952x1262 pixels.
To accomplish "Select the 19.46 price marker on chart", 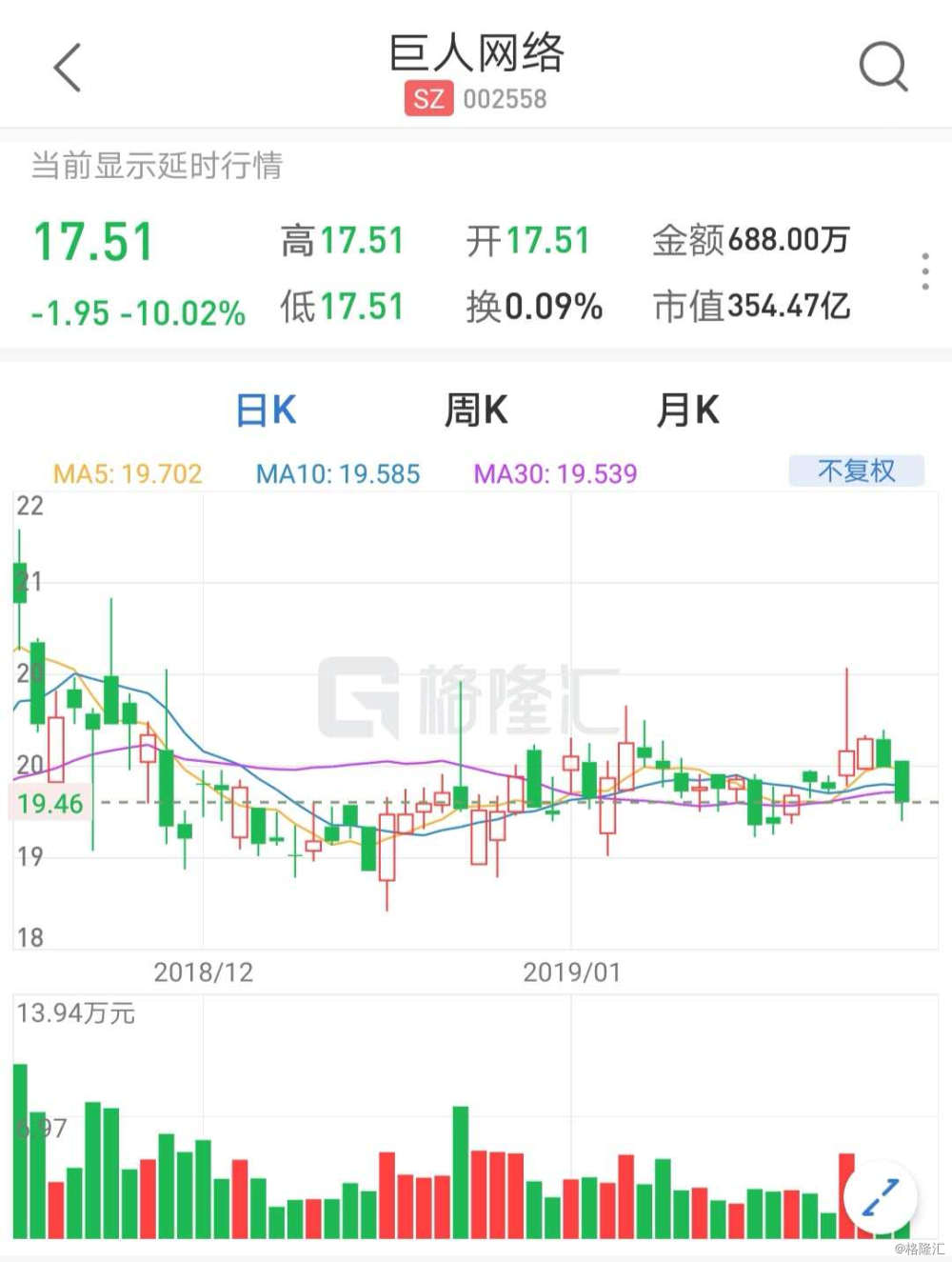I will (50, 803).
